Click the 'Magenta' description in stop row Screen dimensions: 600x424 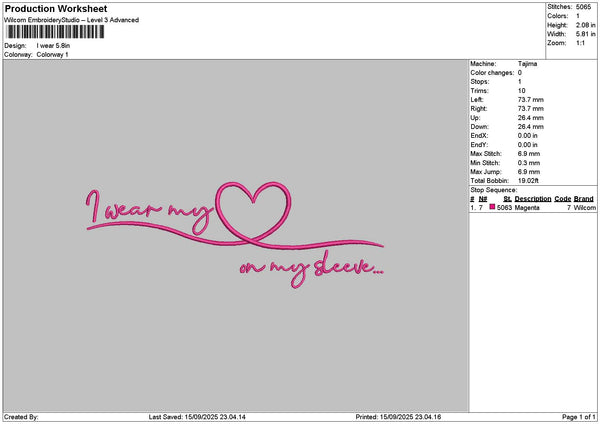click(527, 208)
